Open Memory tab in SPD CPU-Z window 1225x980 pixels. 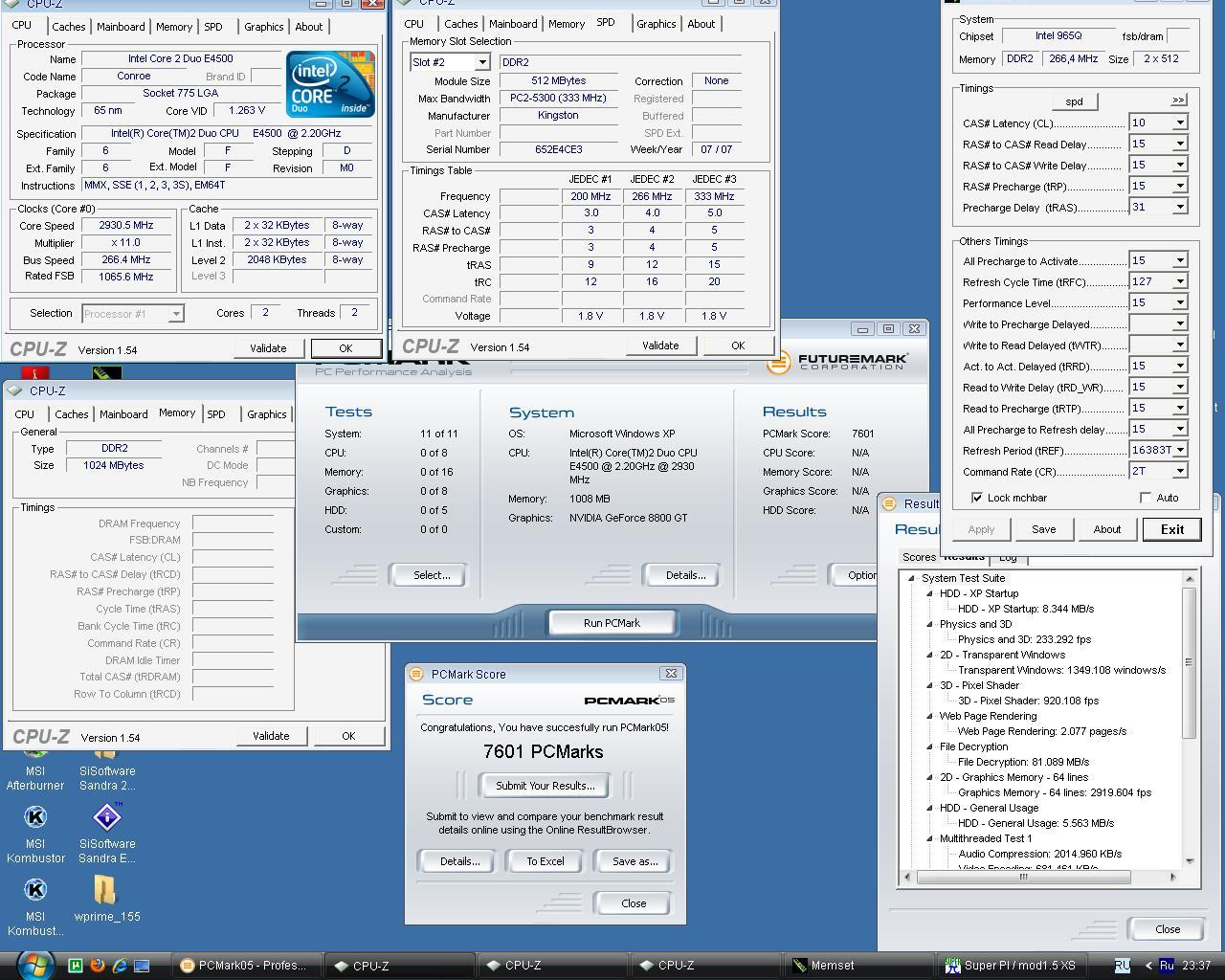(x=567, y=24)
